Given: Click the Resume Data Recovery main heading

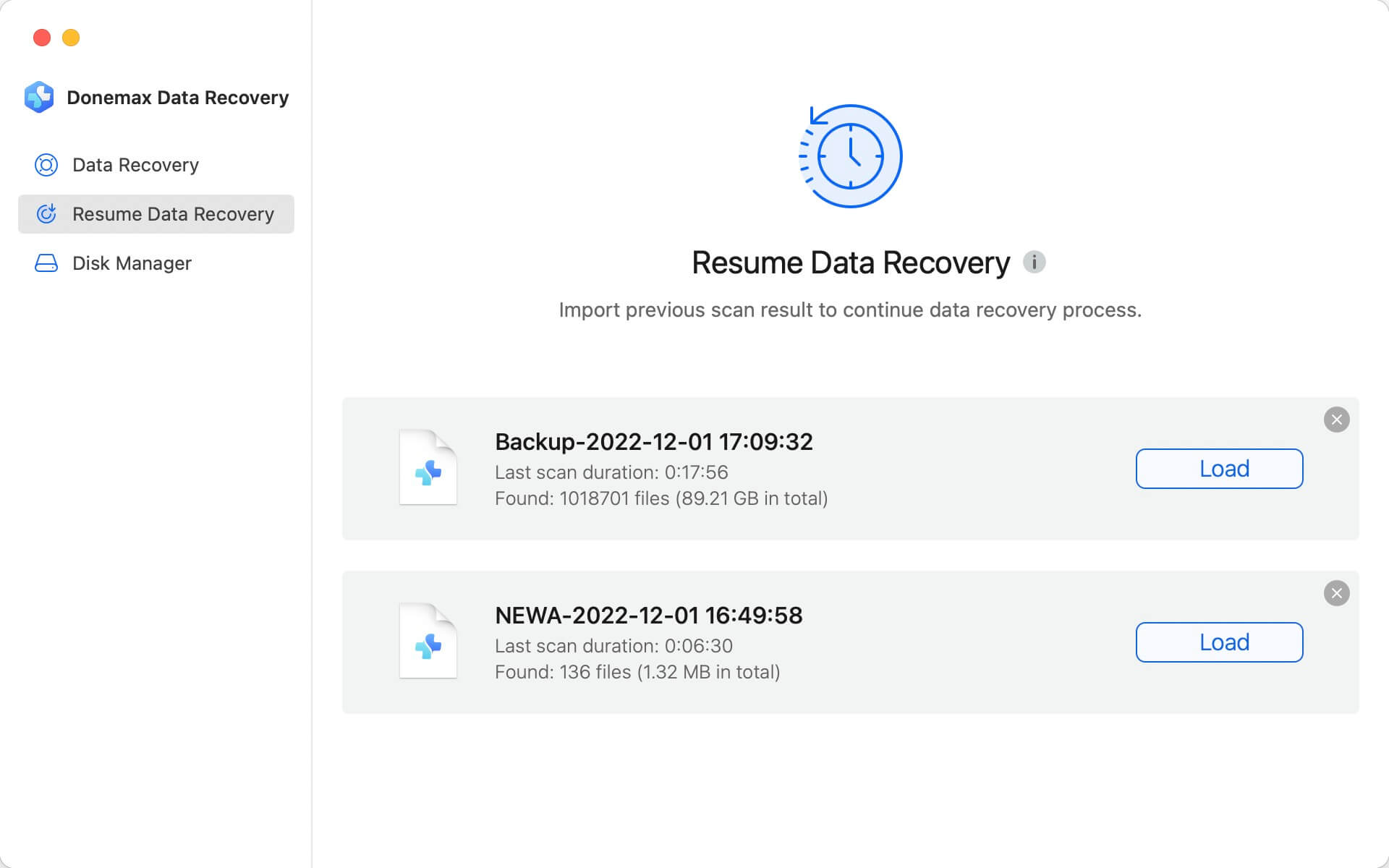Looking at the screenshot, I should (850, 263).
